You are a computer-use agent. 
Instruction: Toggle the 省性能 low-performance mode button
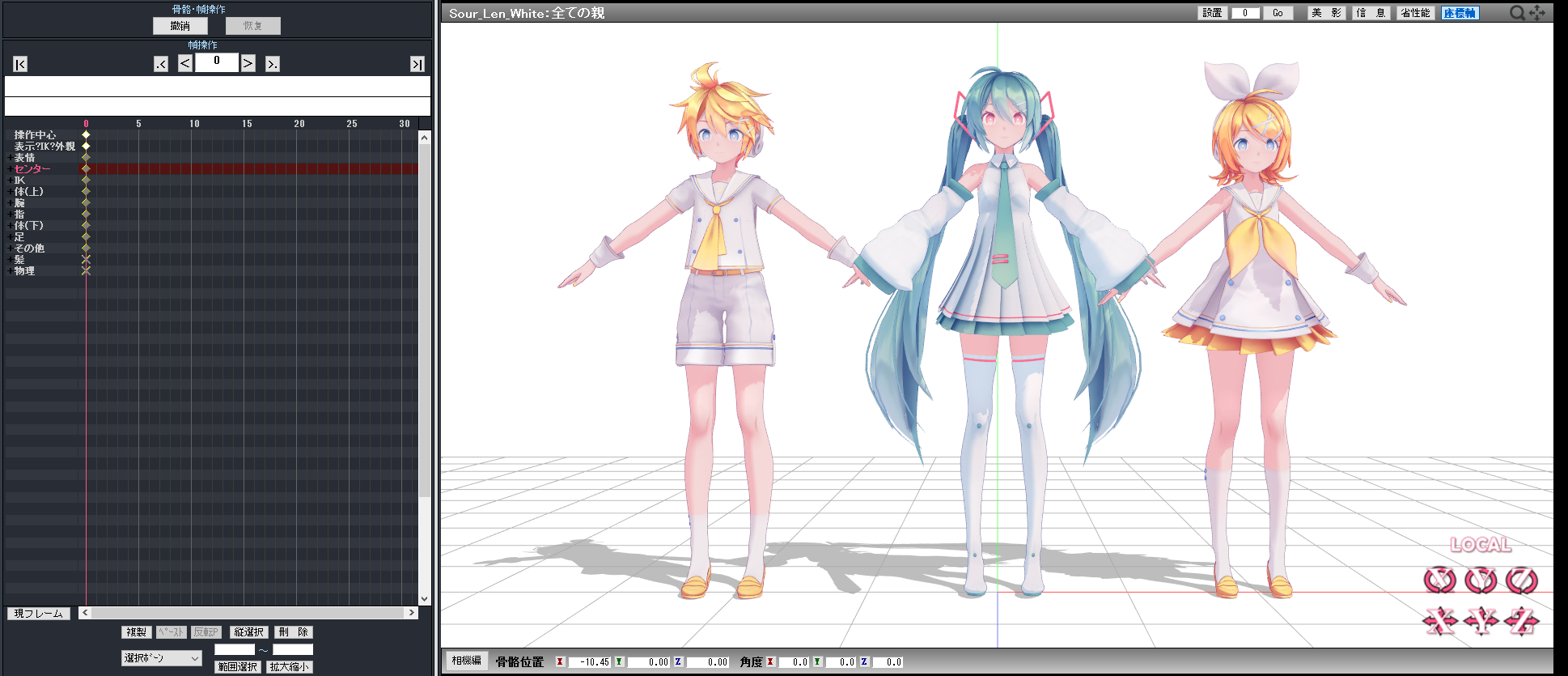[x=1415, y=13]
